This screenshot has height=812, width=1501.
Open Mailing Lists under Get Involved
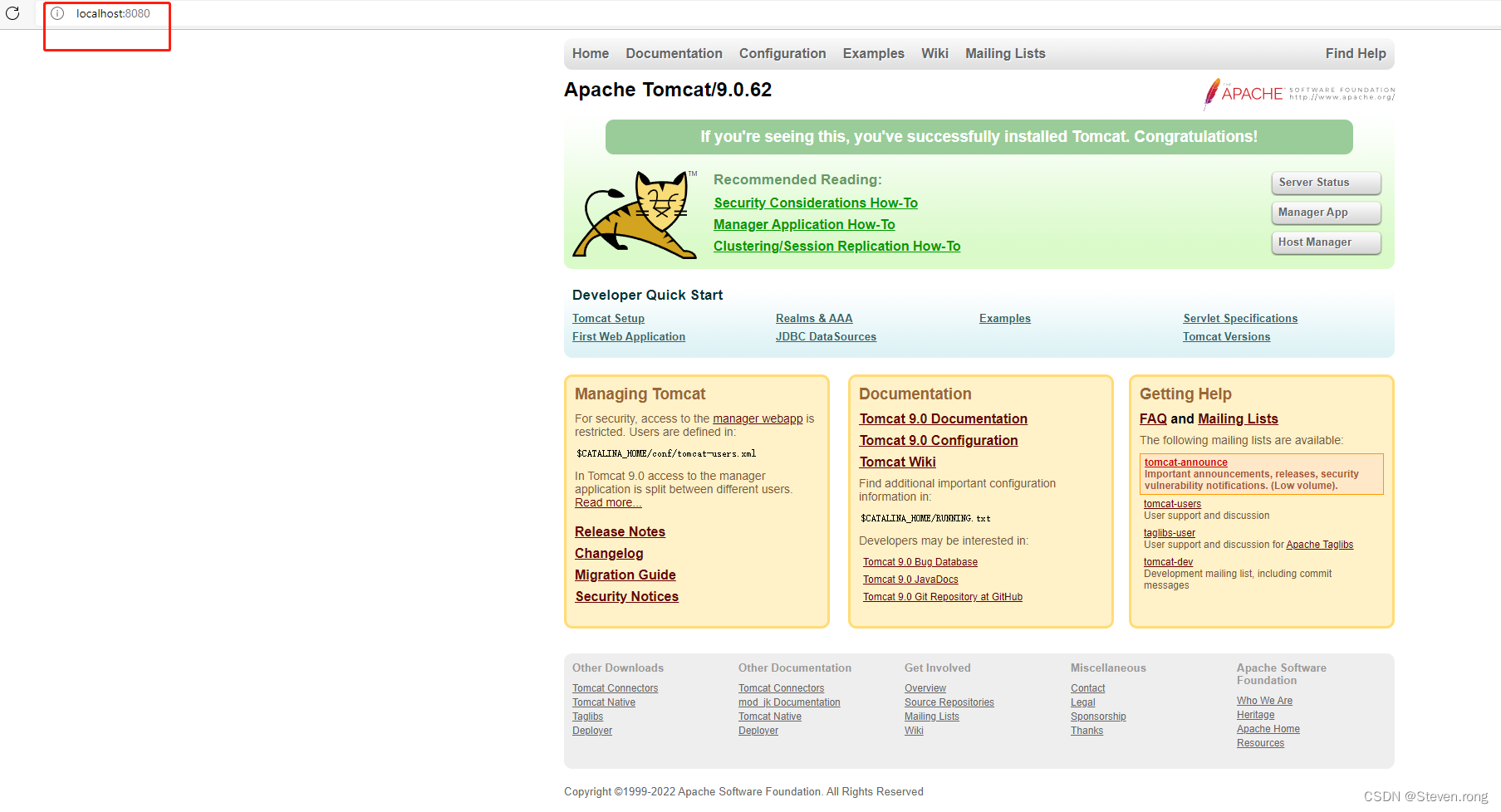click(932, 717)
